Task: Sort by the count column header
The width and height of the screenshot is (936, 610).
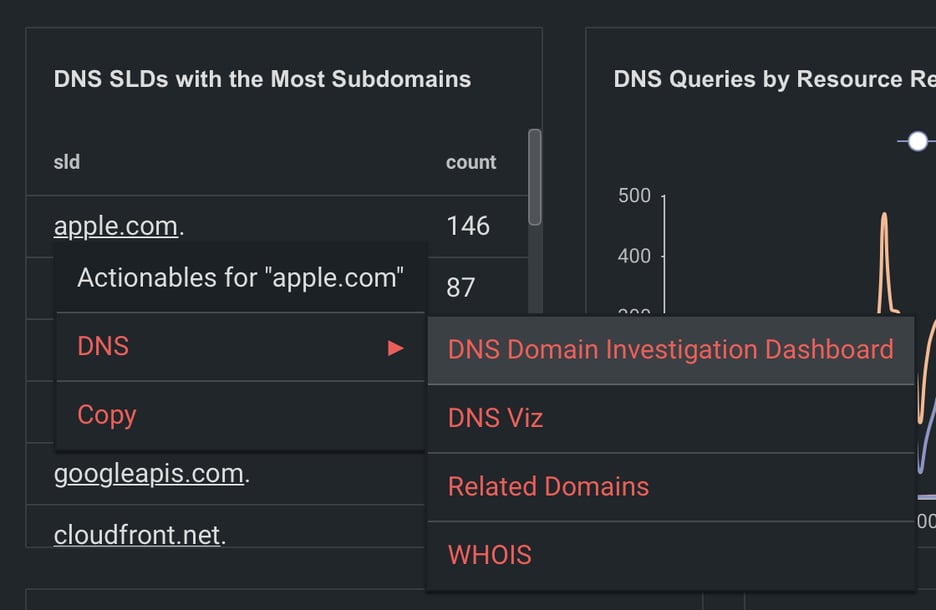Action: [x=471, y=162]
